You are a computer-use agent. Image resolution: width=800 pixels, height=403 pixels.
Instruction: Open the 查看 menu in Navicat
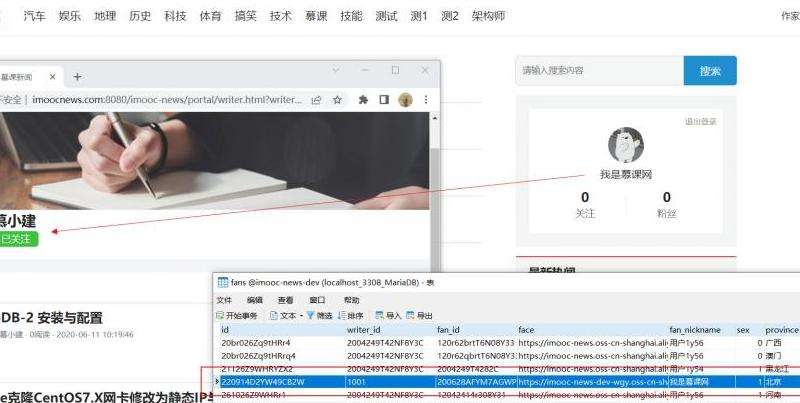pos(286,300)
